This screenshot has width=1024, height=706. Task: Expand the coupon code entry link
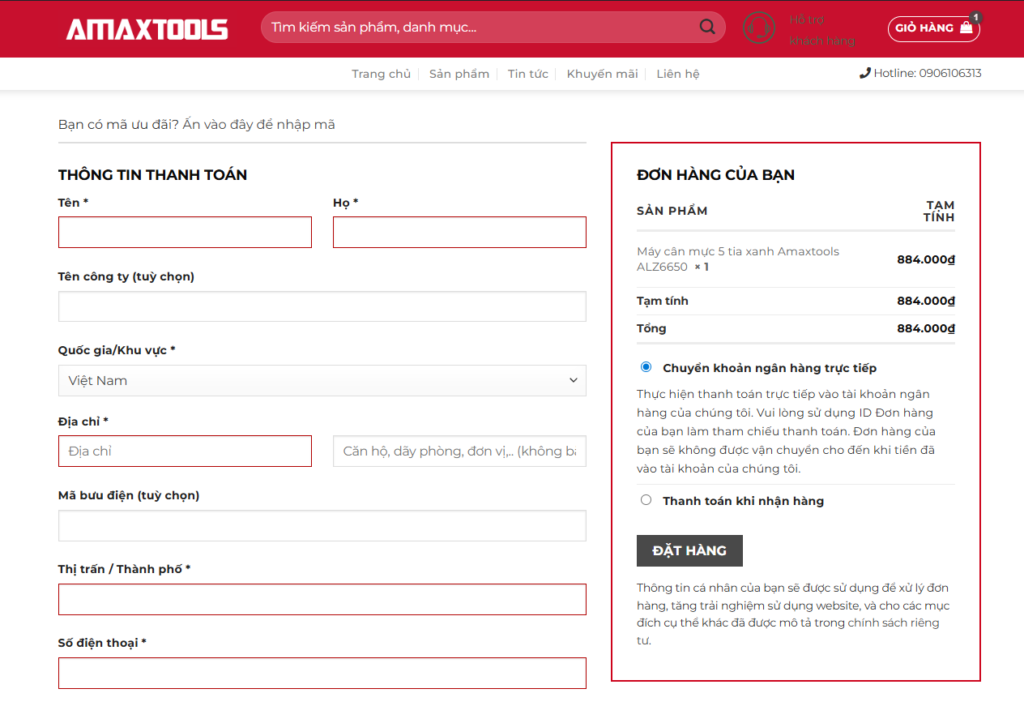pyautogui.click(x=197, y=124)
